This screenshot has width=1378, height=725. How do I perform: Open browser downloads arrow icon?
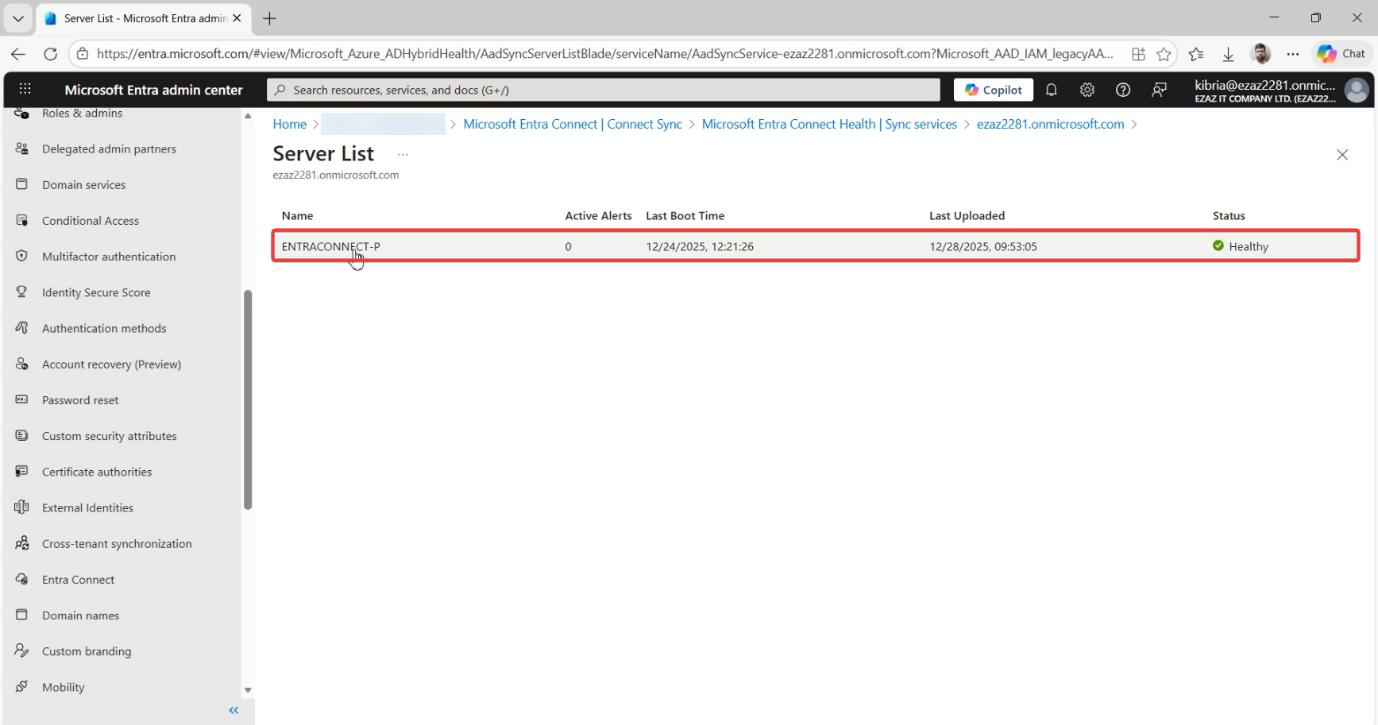[1227, 54]
